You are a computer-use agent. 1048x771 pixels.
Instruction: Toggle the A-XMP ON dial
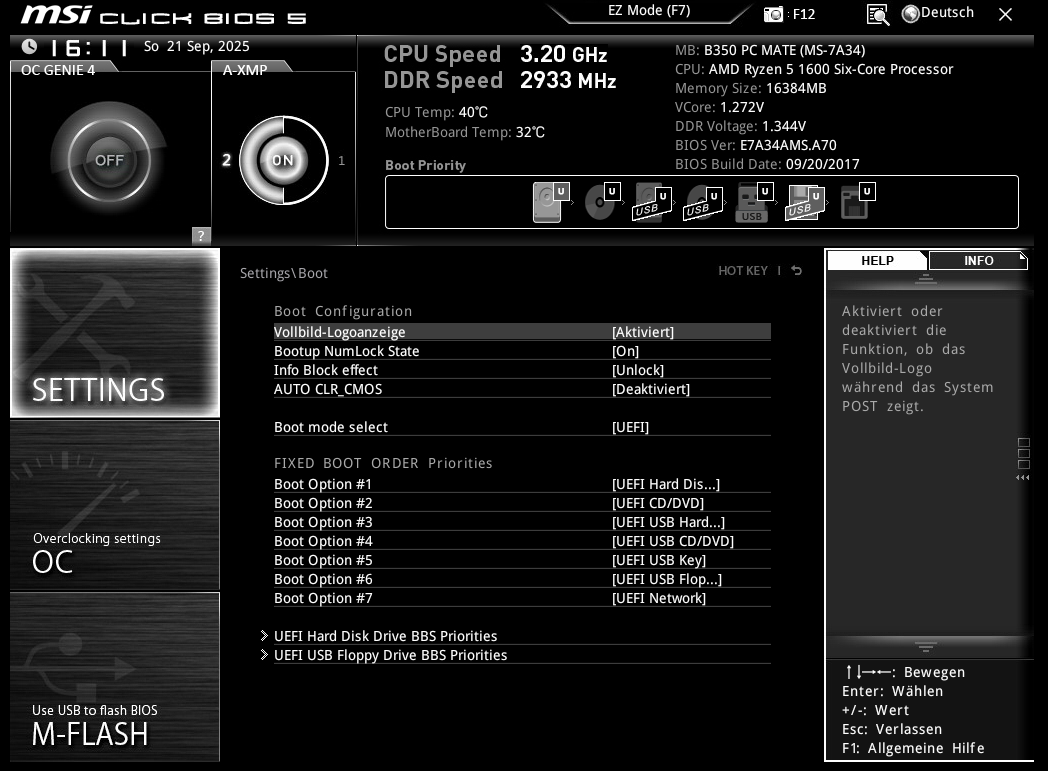point(283,160)
